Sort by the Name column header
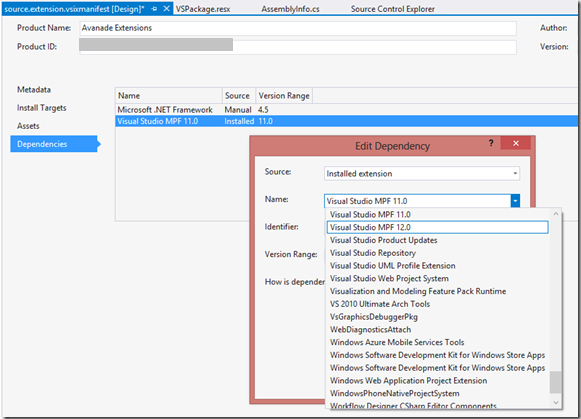Image resolution: width=581 pixels, height=419 pixels. pyautogui.click(x=169, y=96)
